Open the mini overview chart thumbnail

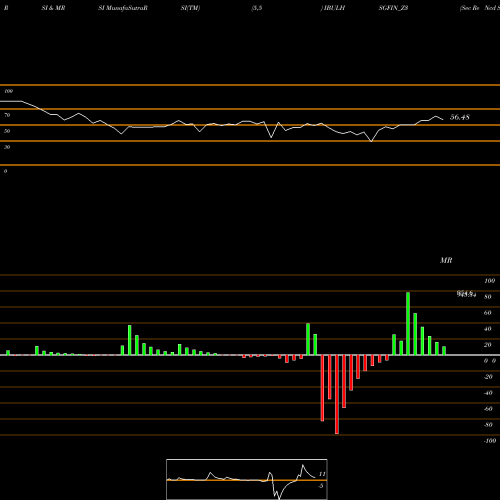tap(247, 479)
